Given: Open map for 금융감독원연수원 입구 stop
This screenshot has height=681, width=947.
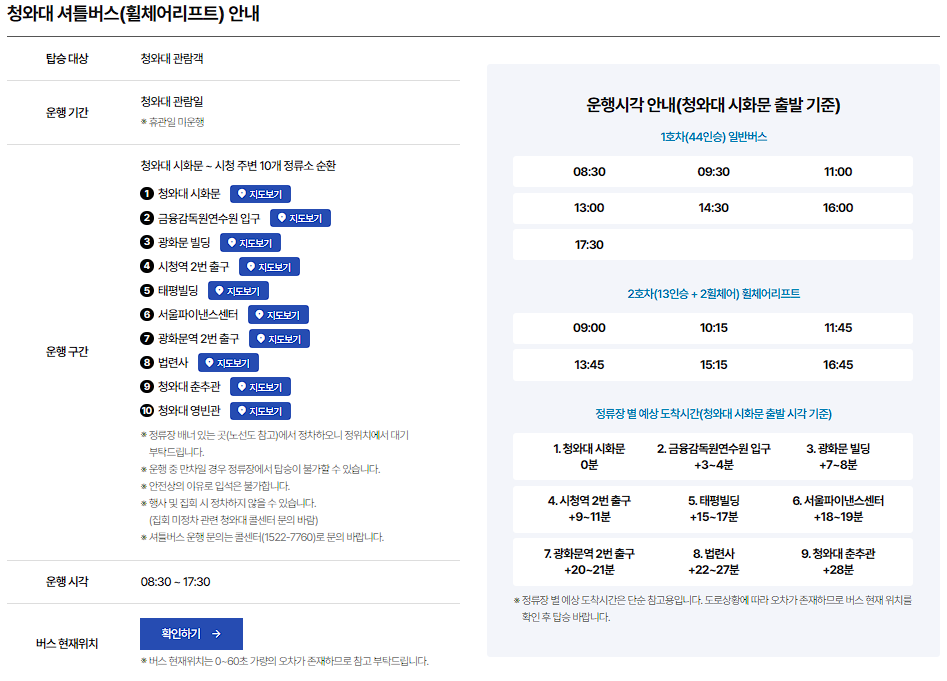Looking at the screenshot, I should pyautogui.click(x=303, y=218).
